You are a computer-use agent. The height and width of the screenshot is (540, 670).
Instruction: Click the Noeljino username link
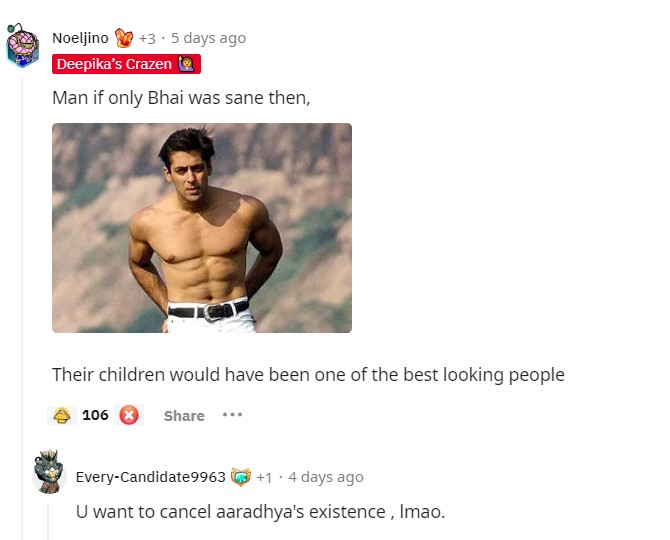80,38
